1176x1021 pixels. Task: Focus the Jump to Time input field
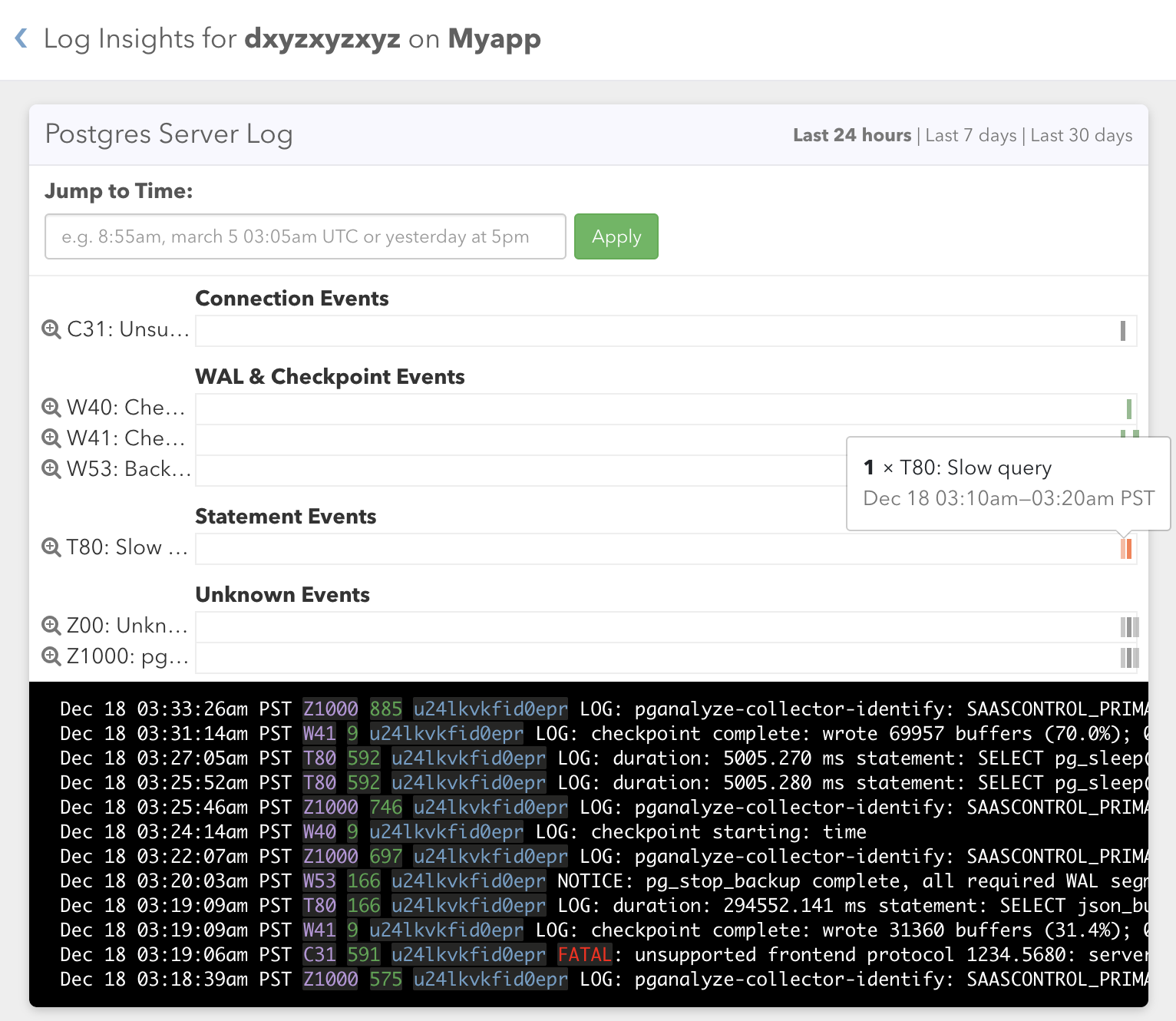click(x=306, y=236)
